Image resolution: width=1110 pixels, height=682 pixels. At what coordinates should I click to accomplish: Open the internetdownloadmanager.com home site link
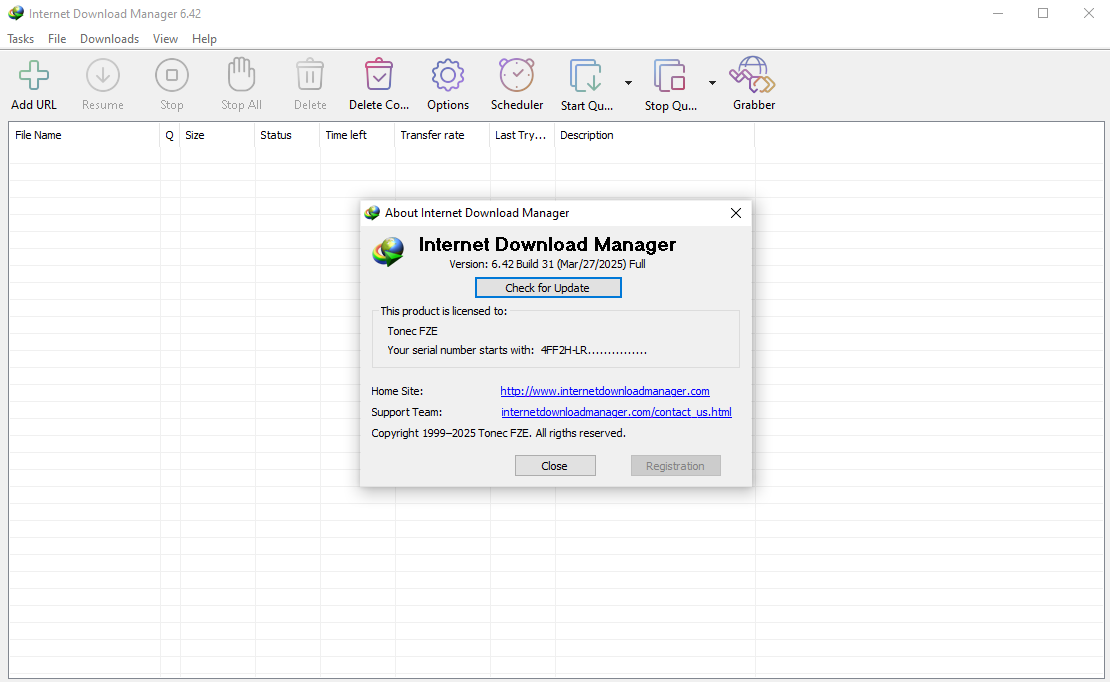[x=604, y=391]
